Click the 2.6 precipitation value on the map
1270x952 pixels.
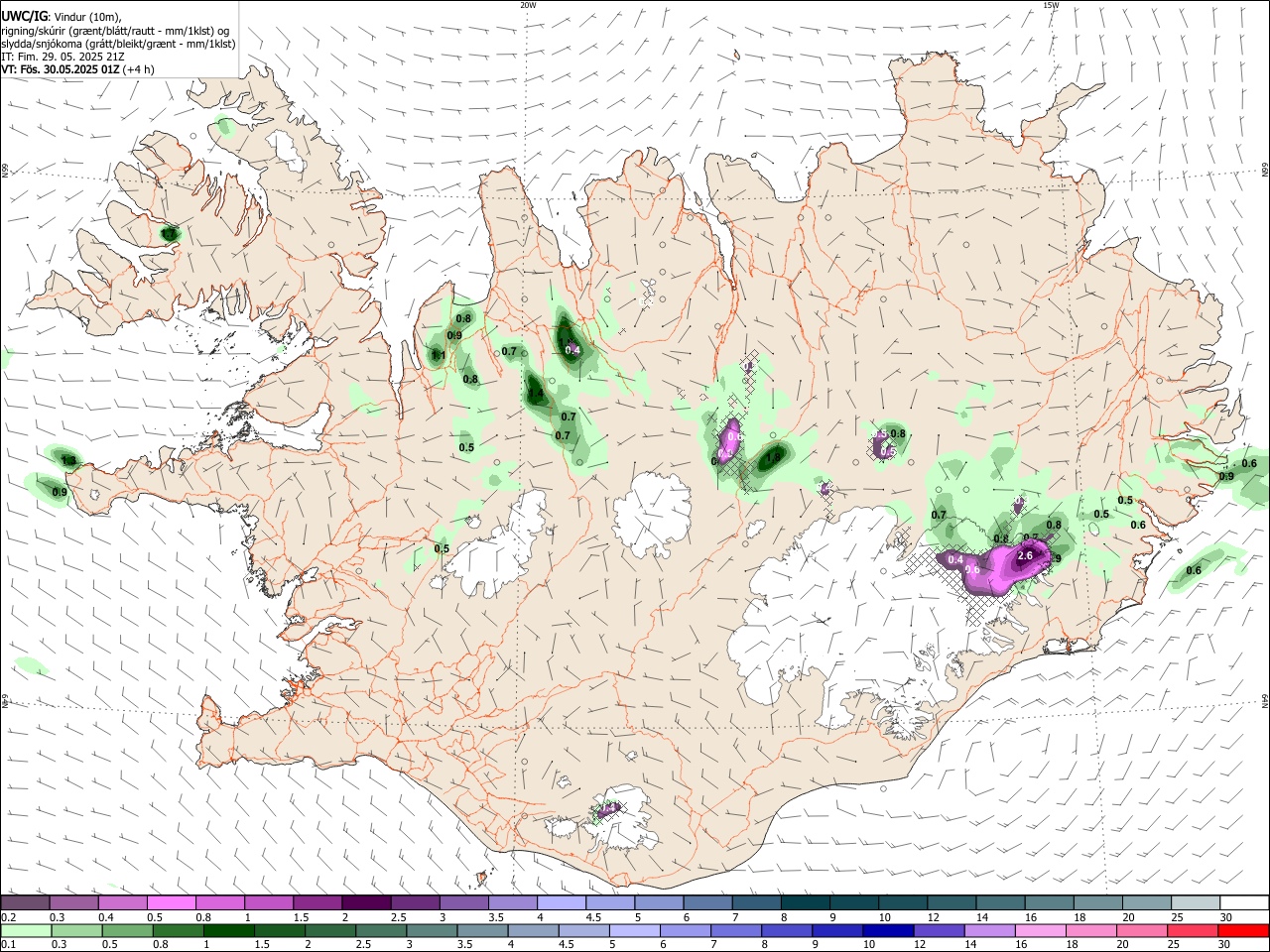coord(1026,556)
